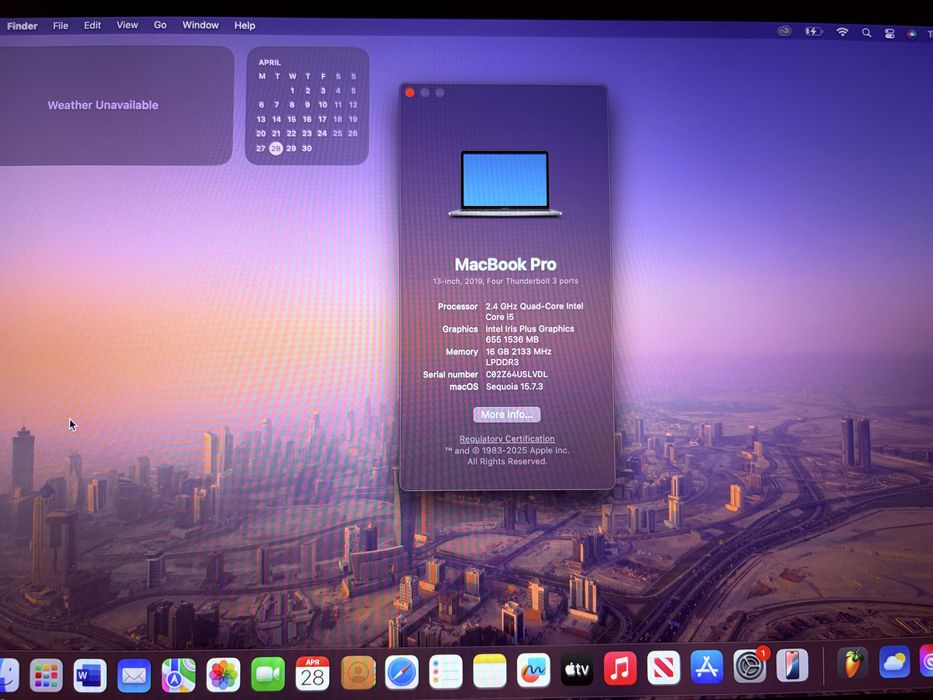This screenshot has height=700, width=933.
Task: Click the Creative Cloud menu bar icon
Action: [x=784, y=32]
